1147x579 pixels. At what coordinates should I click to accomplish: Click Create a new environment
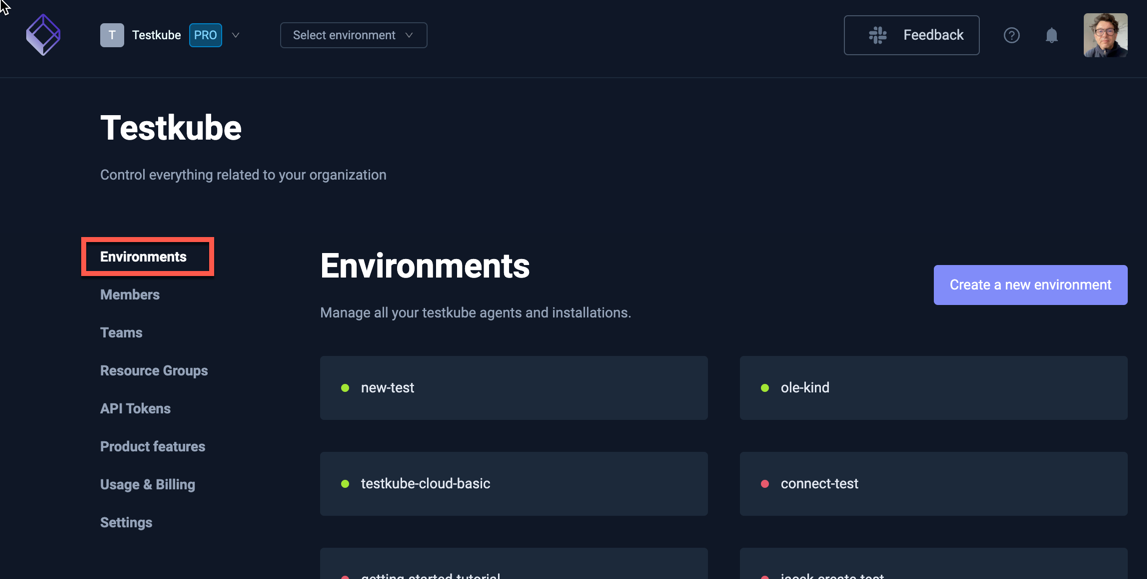point(1031,285)
